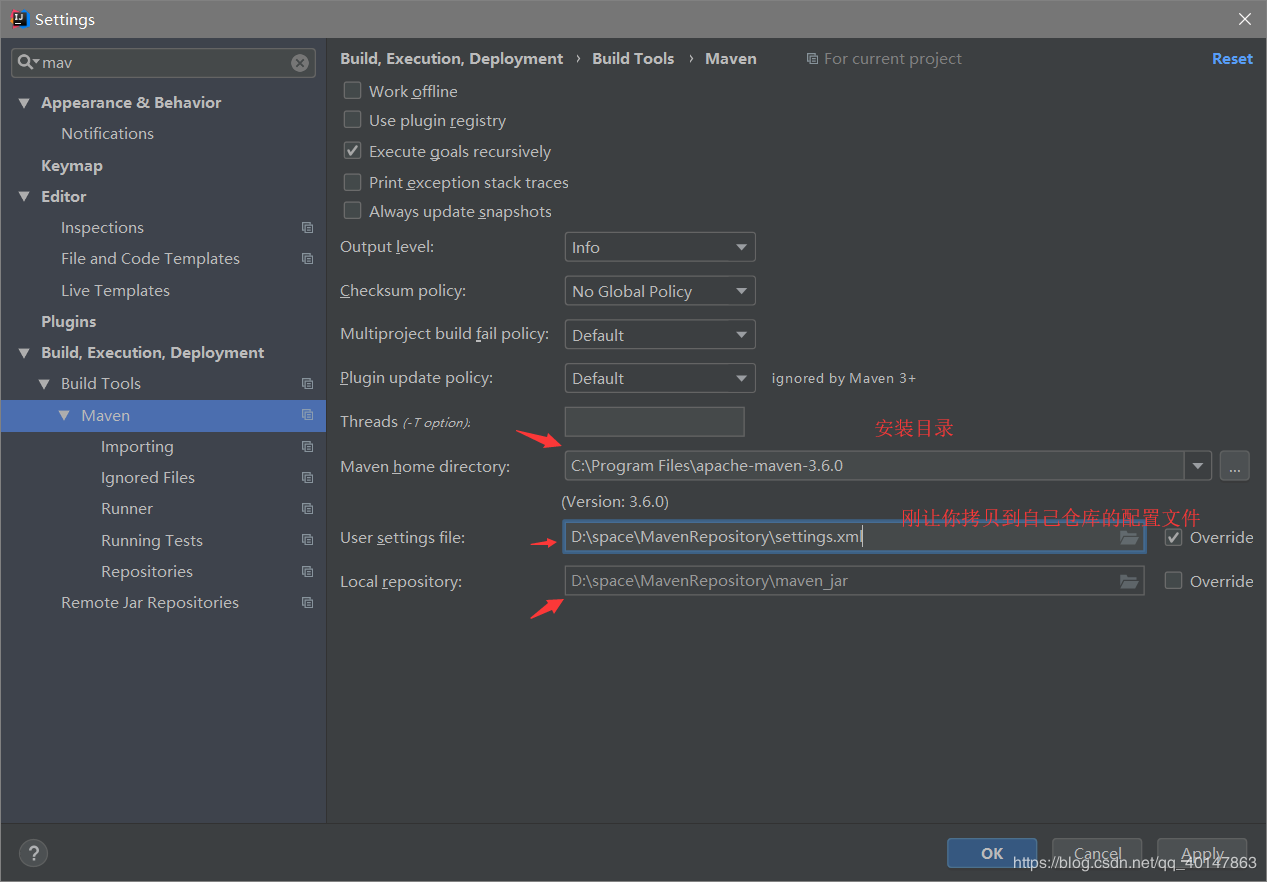Browse folder icon in User settings file field

tap(1129, 537)
